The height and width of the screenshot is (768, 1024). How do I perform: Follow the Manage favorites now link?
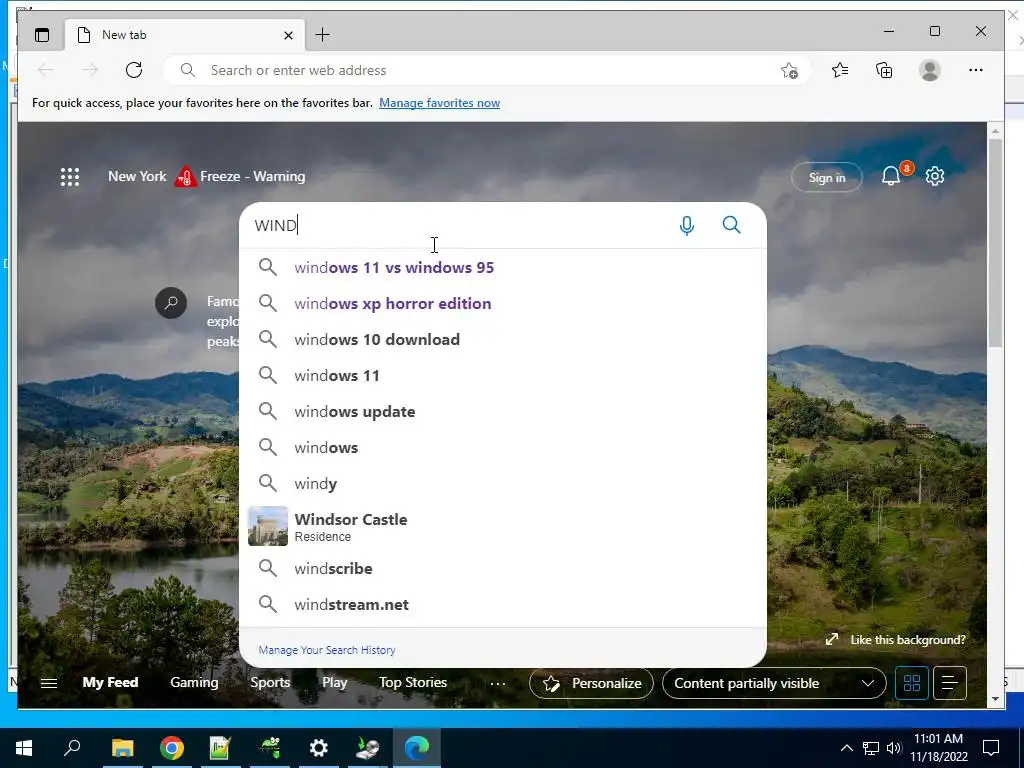pos(440,103)
